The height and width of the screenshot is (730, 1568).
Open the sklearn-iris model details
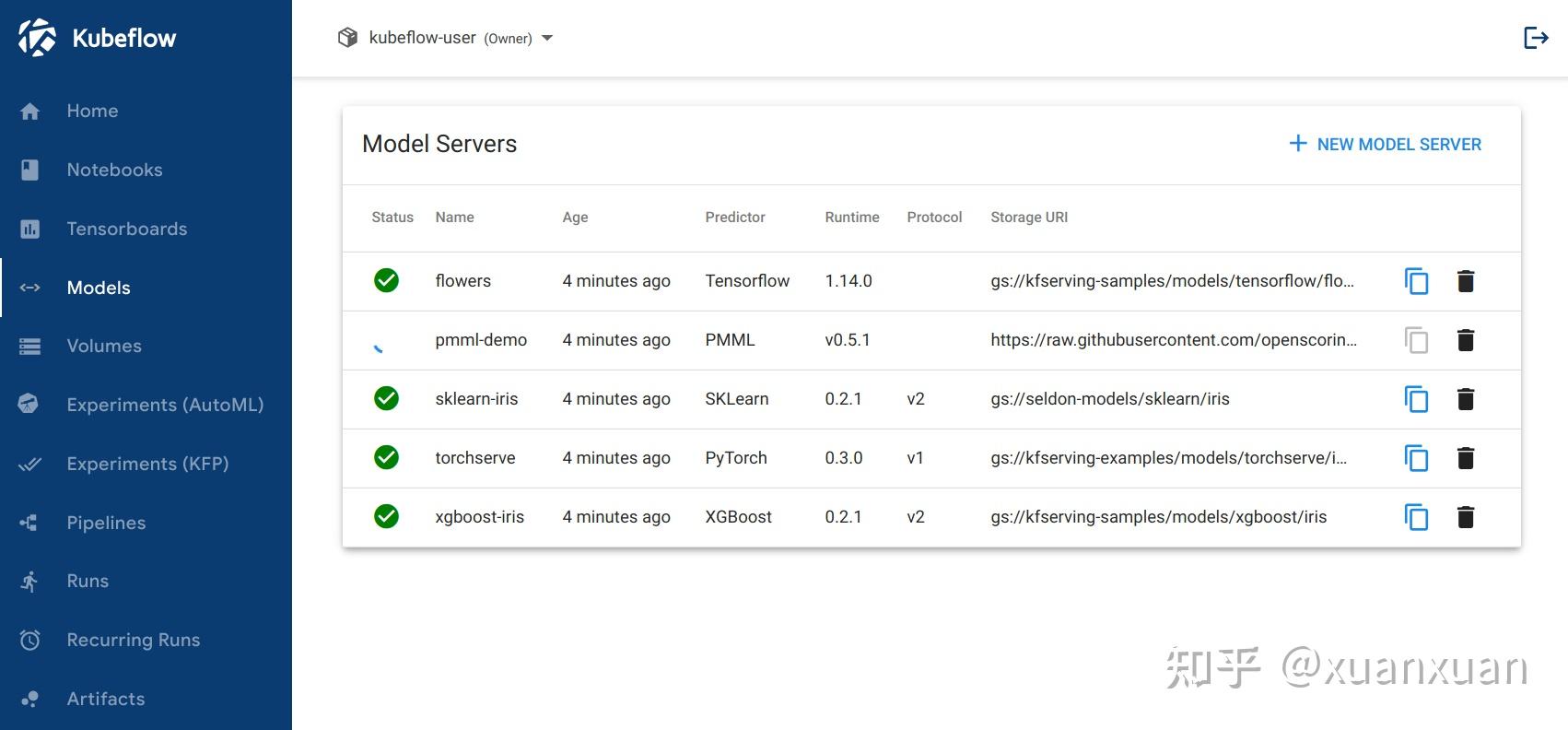(476, 399)
